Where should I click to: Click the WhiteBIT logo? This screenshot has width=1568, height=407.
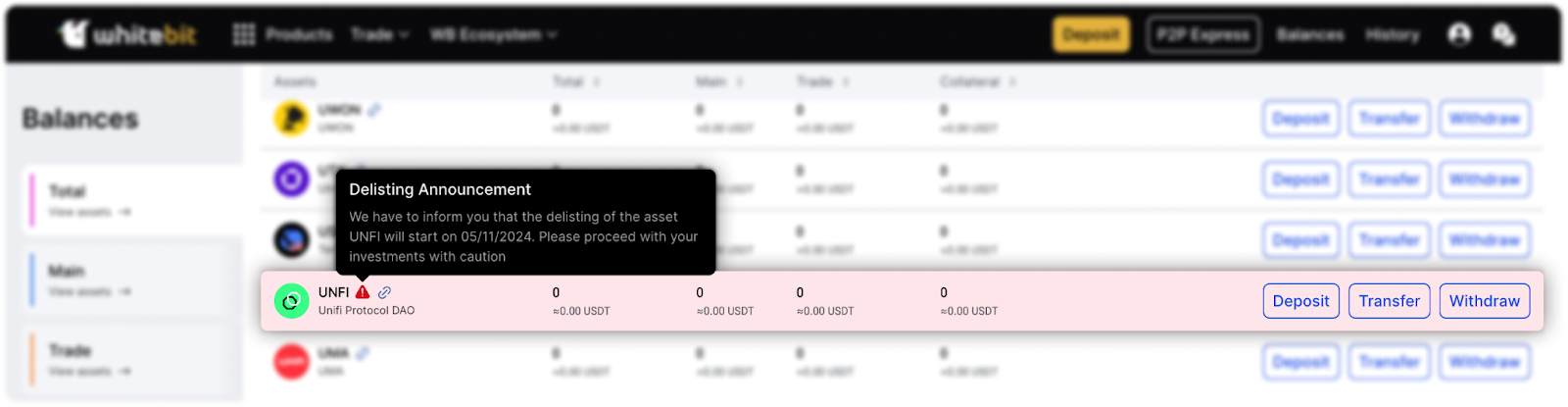pos(127,34)
